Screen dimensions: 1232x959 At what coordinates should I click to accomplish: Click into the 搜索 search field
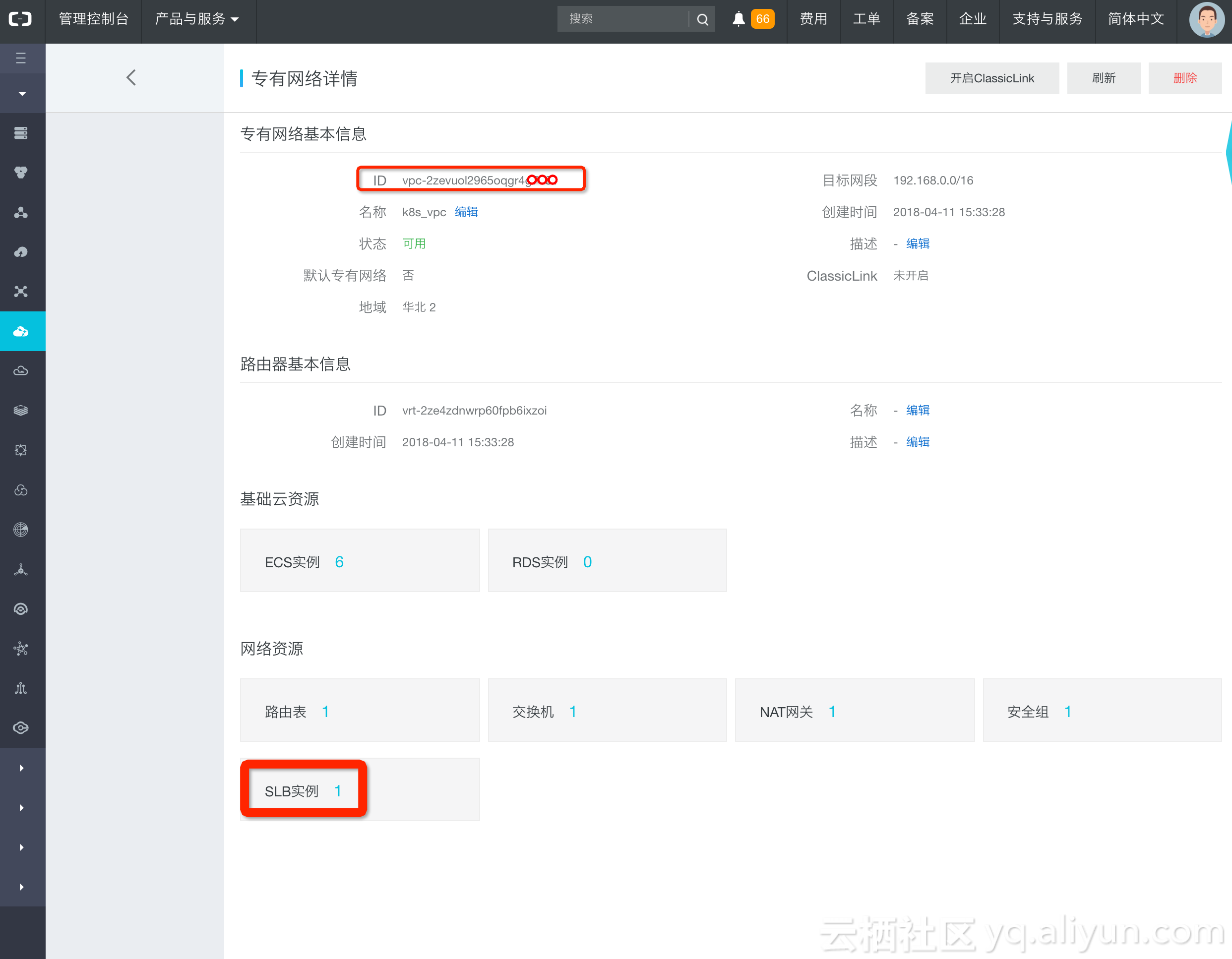tap(620, 19)
